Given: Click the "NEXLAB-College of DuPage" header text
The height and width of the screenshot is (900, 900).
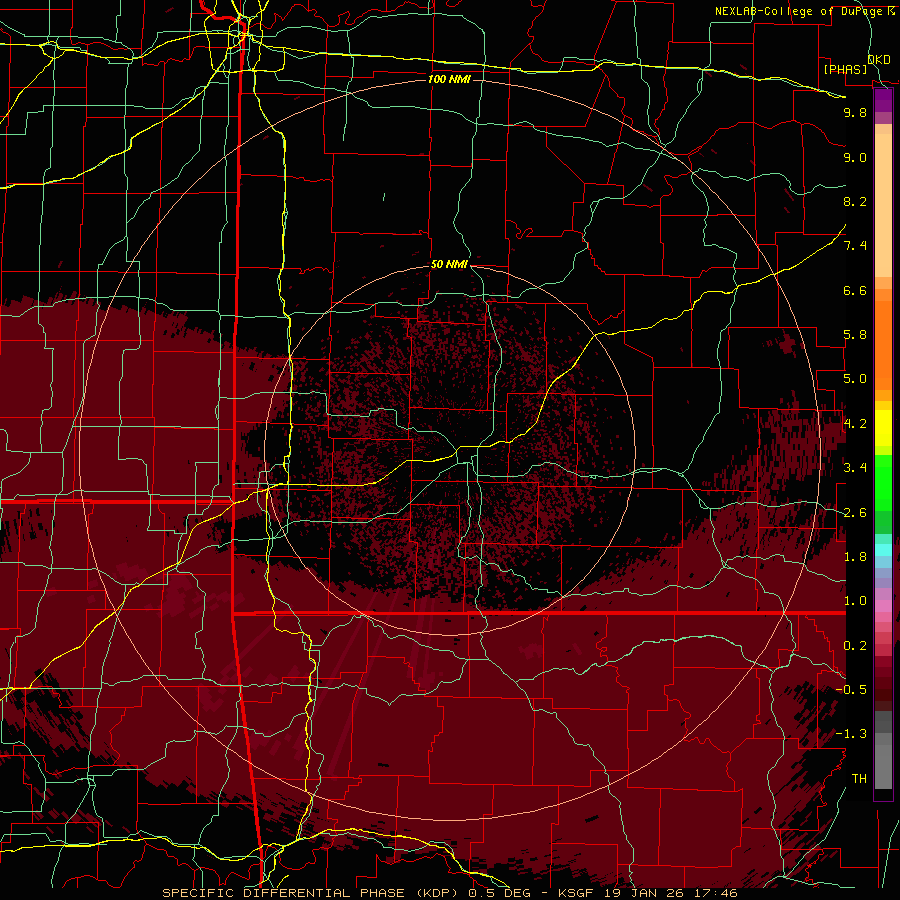Looking at the screenshot, I should point(799,11).
